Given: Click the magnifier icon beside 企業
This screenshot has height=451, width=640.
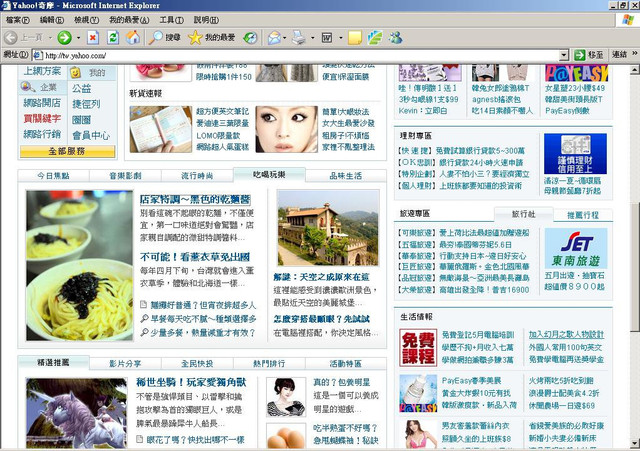Looking at the screenshot, I should point(27,87).
